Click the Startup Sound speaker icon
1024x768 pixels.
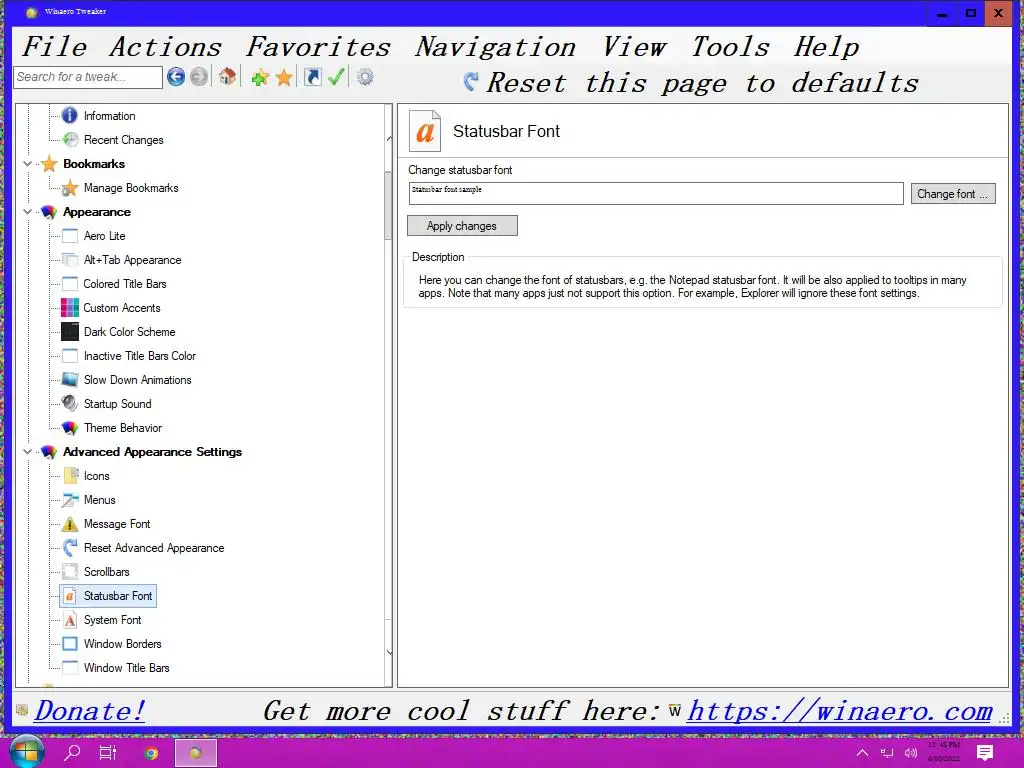pyautogui.click(x=70, y=404)
